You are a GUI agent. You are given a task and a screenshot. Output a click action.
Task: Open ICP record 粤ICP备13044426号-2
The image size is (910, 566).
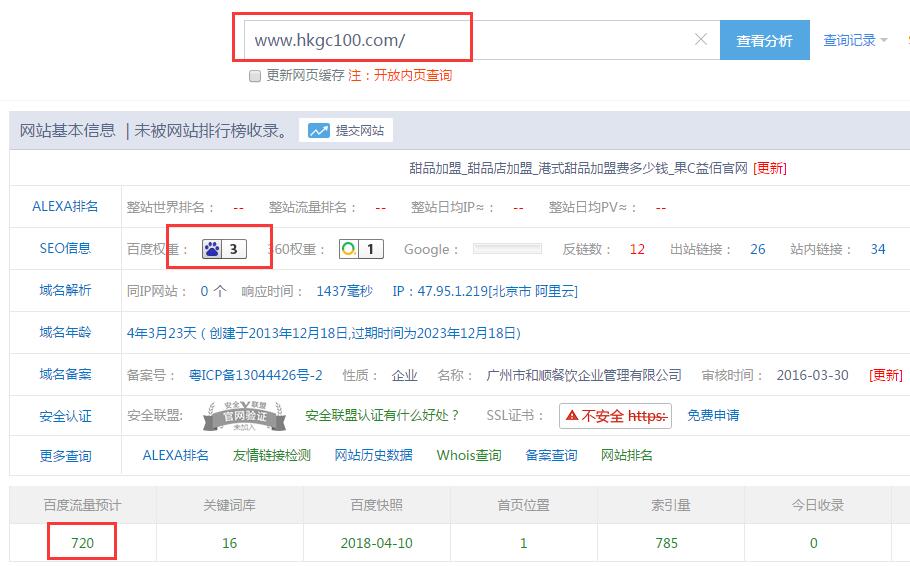[x=255, y=375]
